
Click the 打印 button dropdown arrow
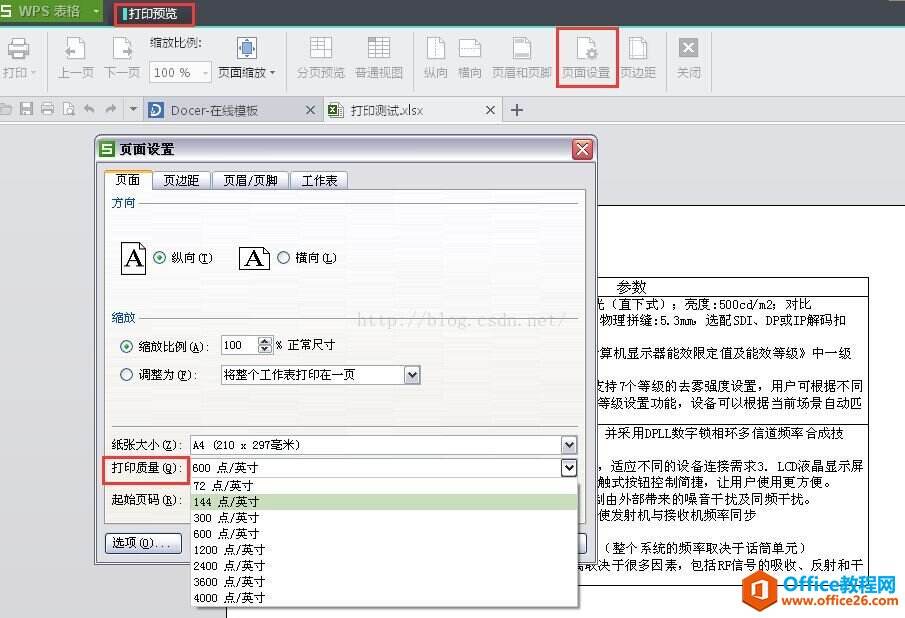[x=33, y=73]
